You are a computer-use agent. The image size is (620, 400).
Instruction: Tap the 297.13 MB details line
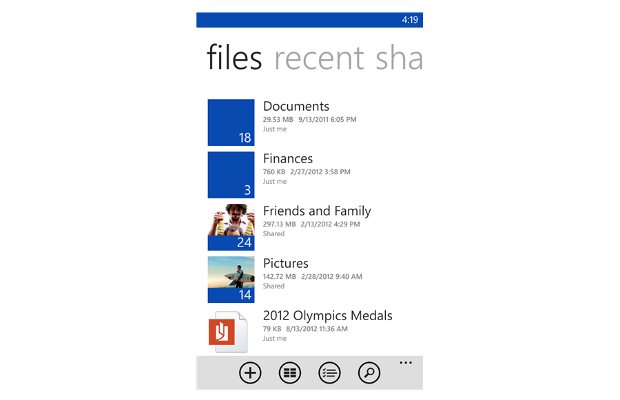312,224
